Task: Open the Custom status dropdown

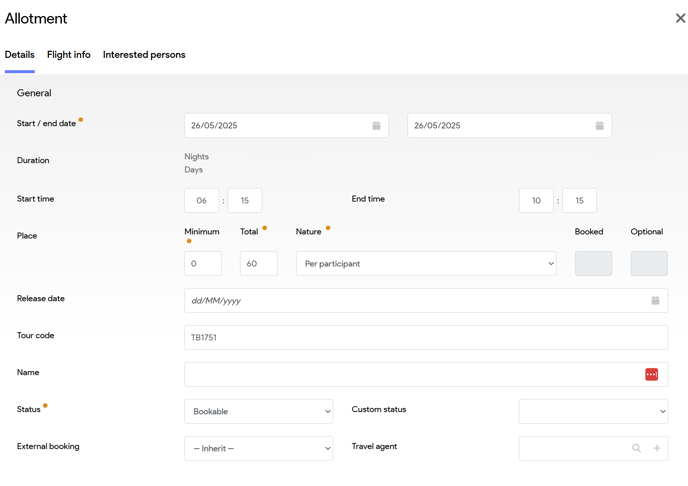Action: click(593, 411)
